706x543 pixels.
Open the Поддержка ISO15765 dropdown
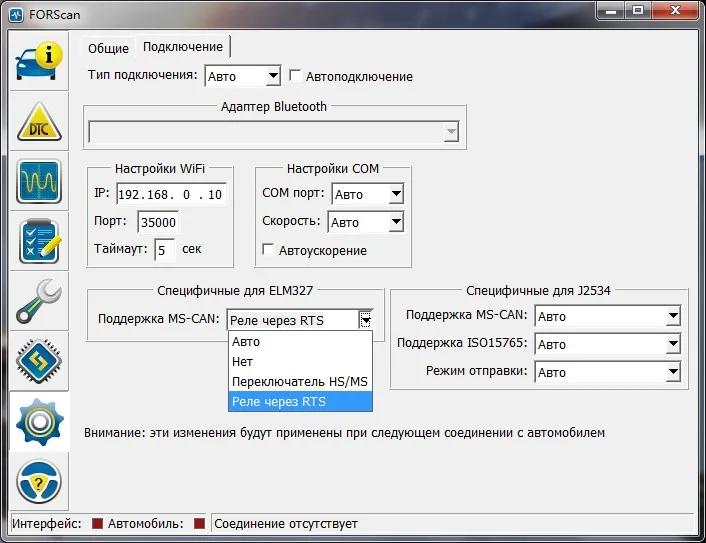(x=607, y=344)
